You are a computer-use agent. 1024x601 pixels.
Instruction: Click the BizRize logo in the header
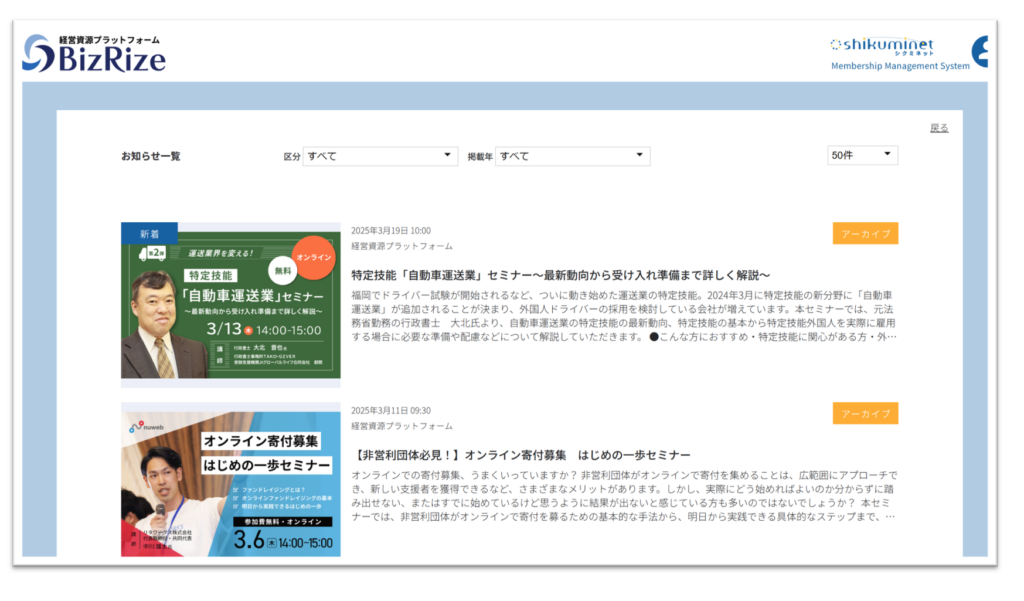click(x=94, y=54)
